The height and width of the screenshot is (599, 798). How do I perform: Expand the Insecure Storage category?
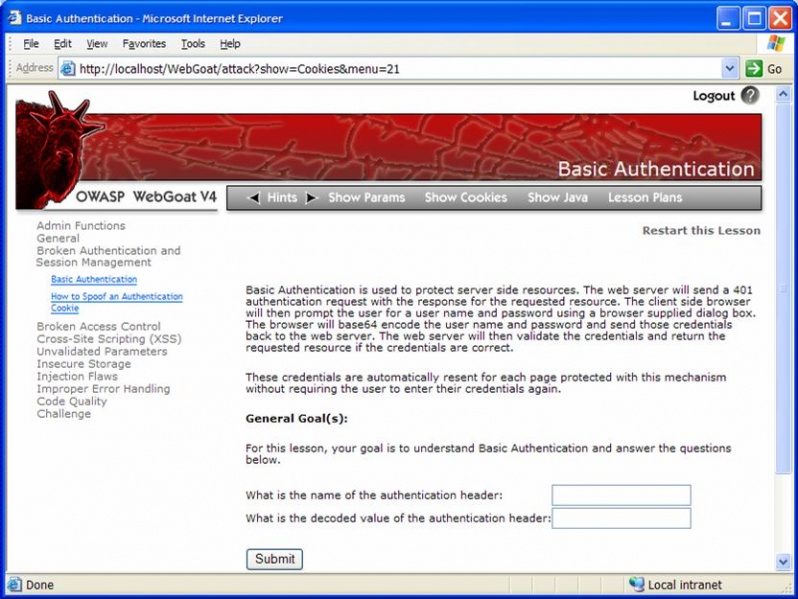pyautogui.click(x=84, y=364)
